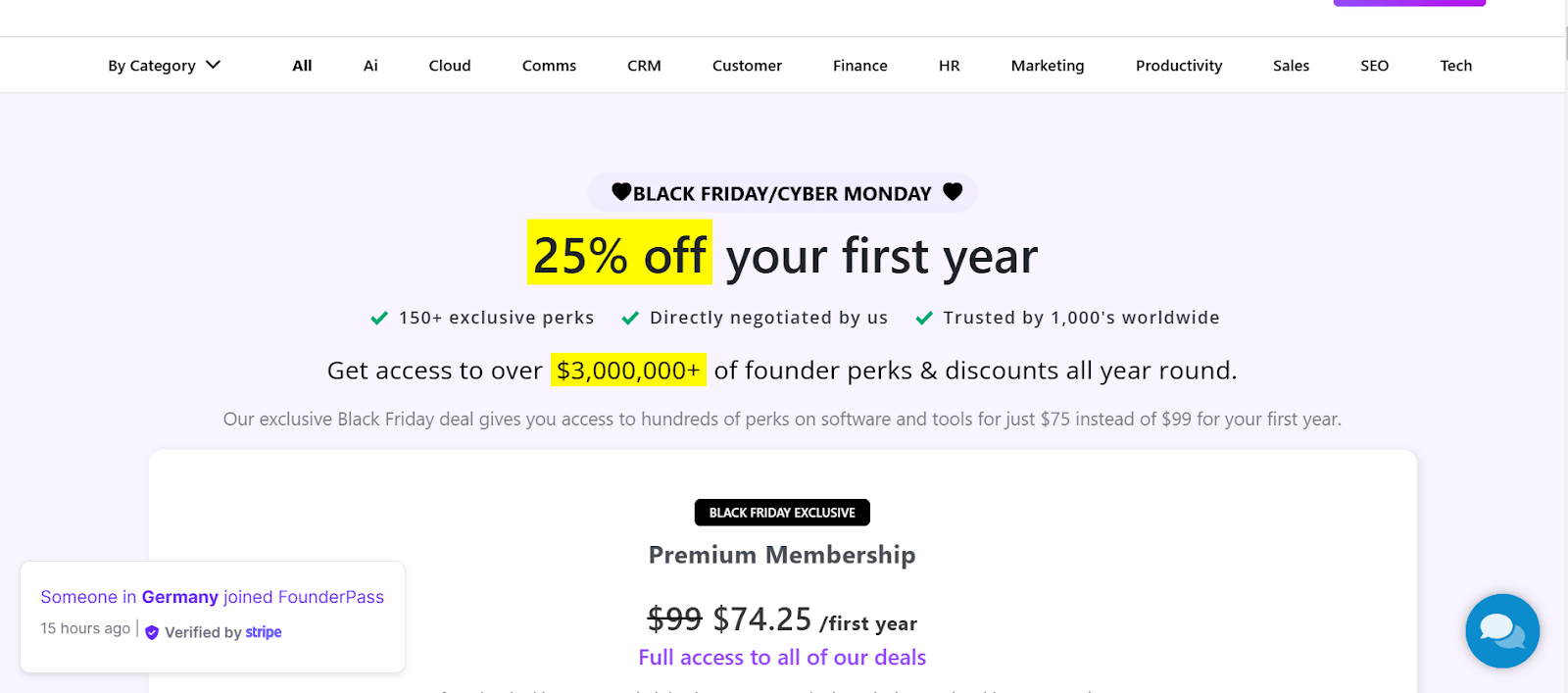Enable the Productivity category filter
This screenshot has width=1568, height=693.
pyautogui.click(x=1178, y=65)
